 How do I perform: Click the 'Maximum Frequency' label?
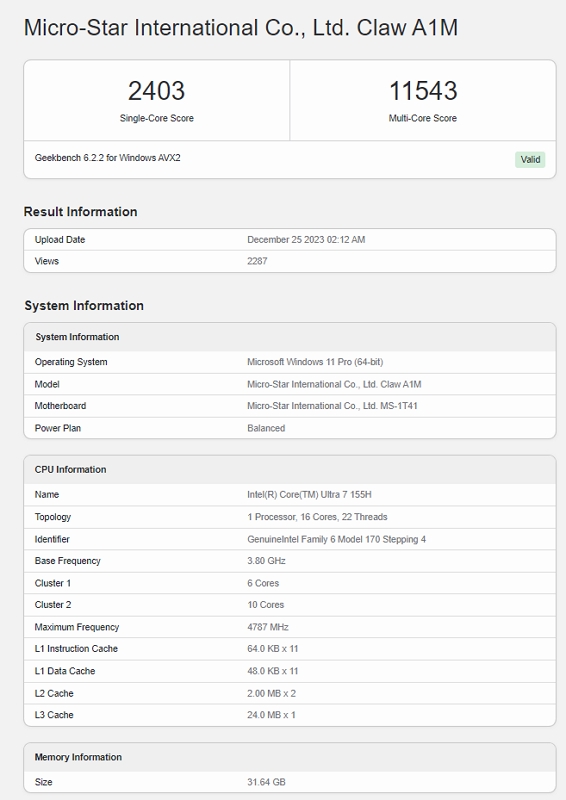pyautogui.click(x=77, y=627)
